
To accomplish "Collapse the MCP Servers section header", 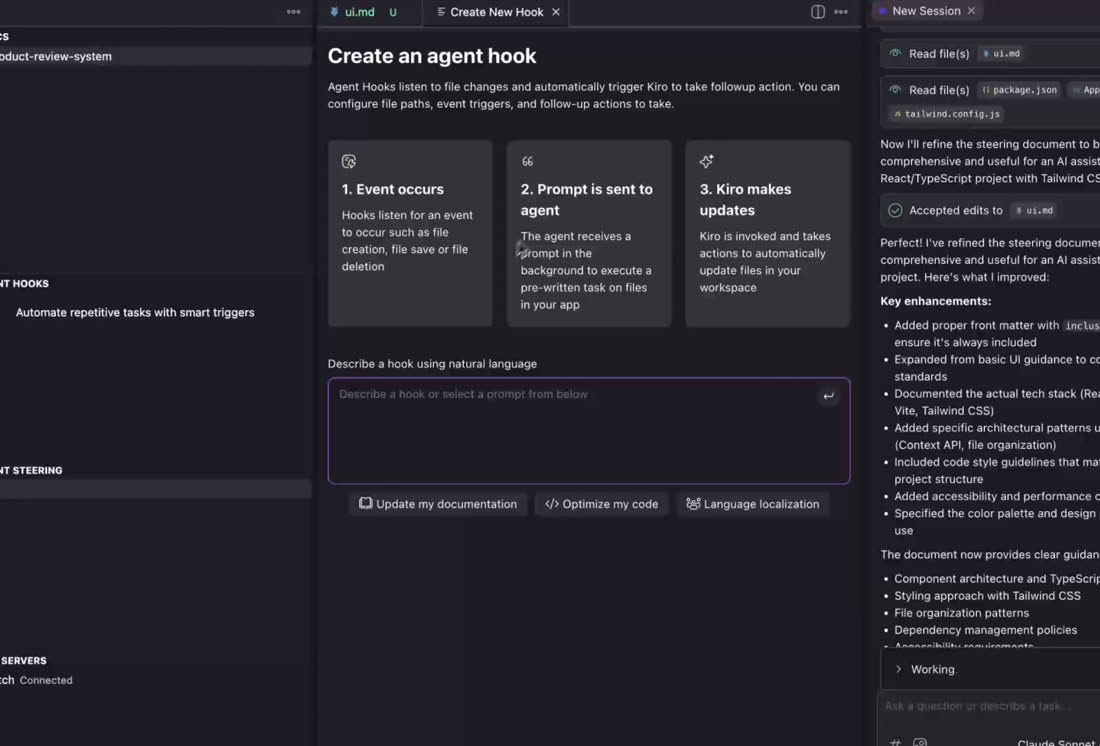I will pos(24,660).
